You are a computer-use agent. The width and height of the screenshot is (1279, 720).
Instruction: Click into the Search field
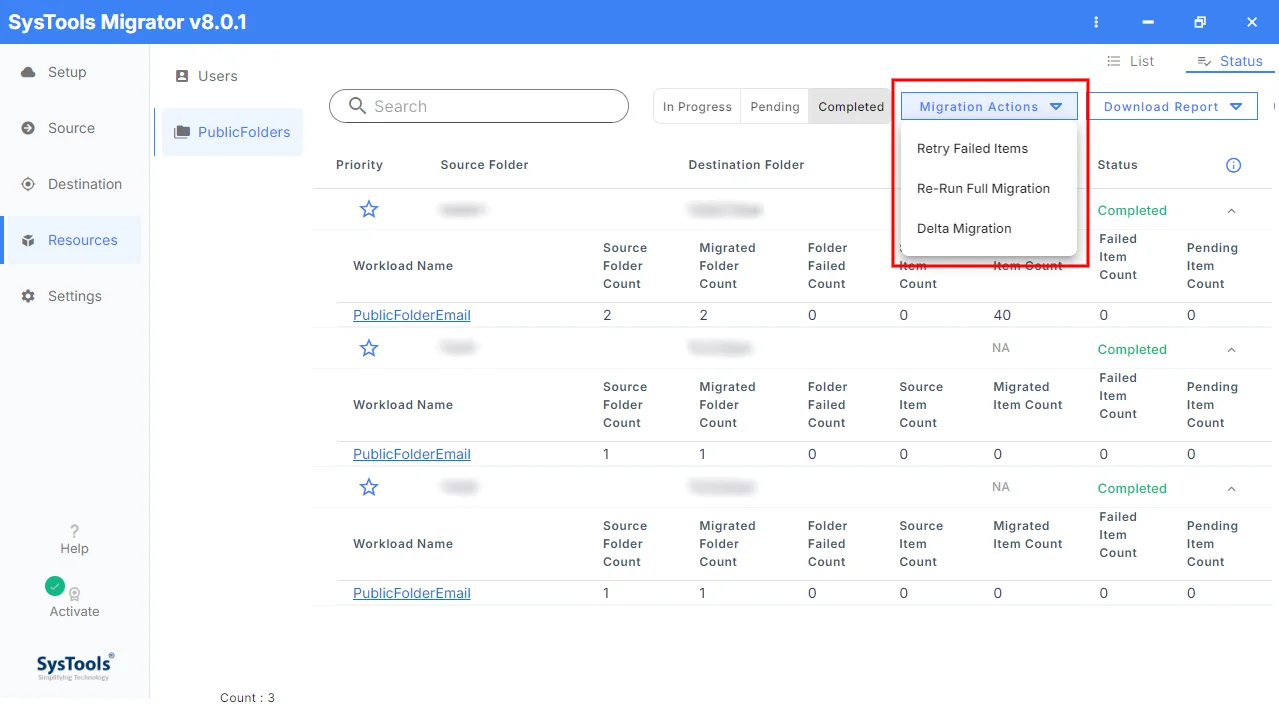tap(479, 106)
